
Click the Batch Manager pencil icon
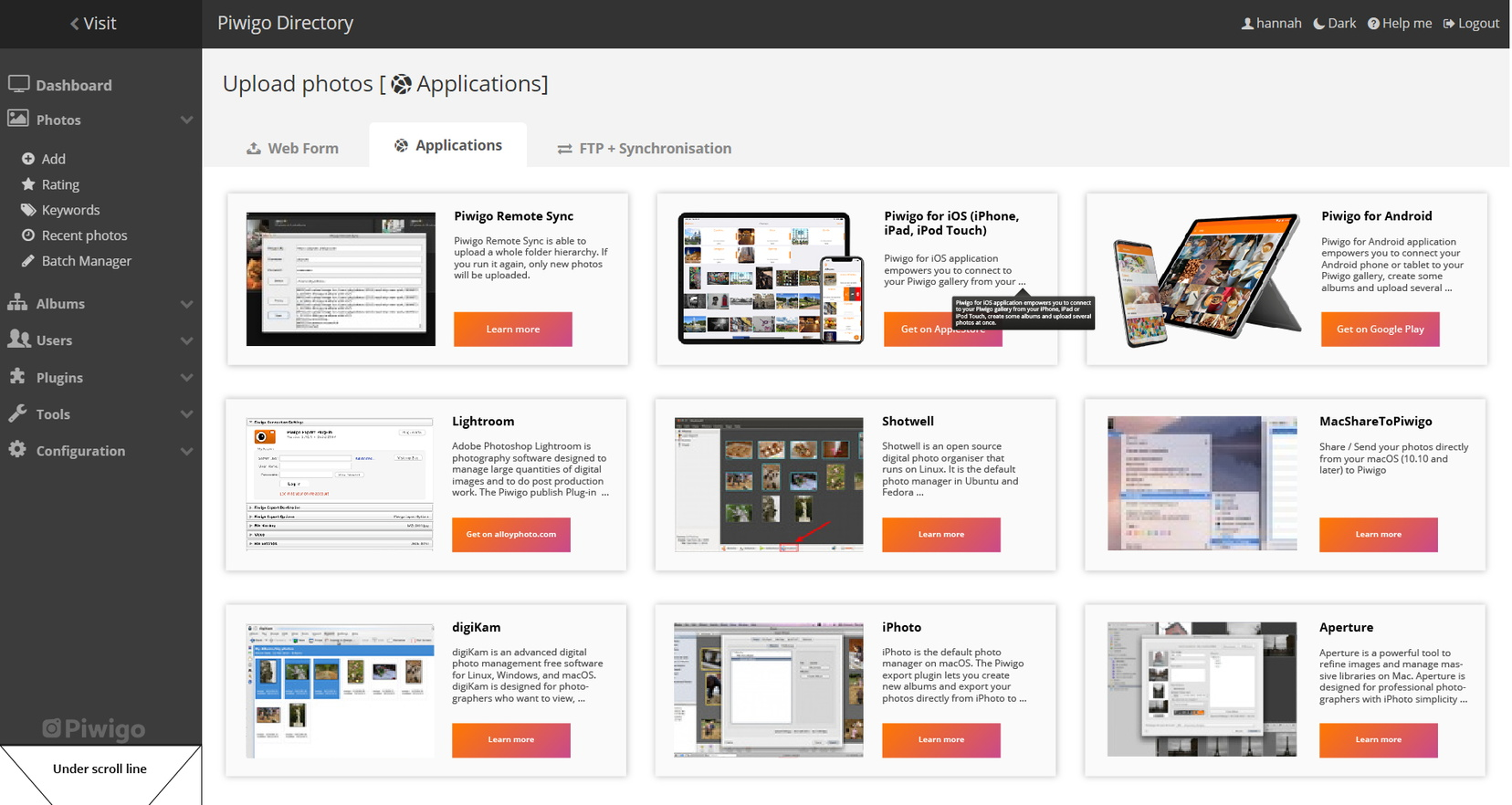click(28, 261)
